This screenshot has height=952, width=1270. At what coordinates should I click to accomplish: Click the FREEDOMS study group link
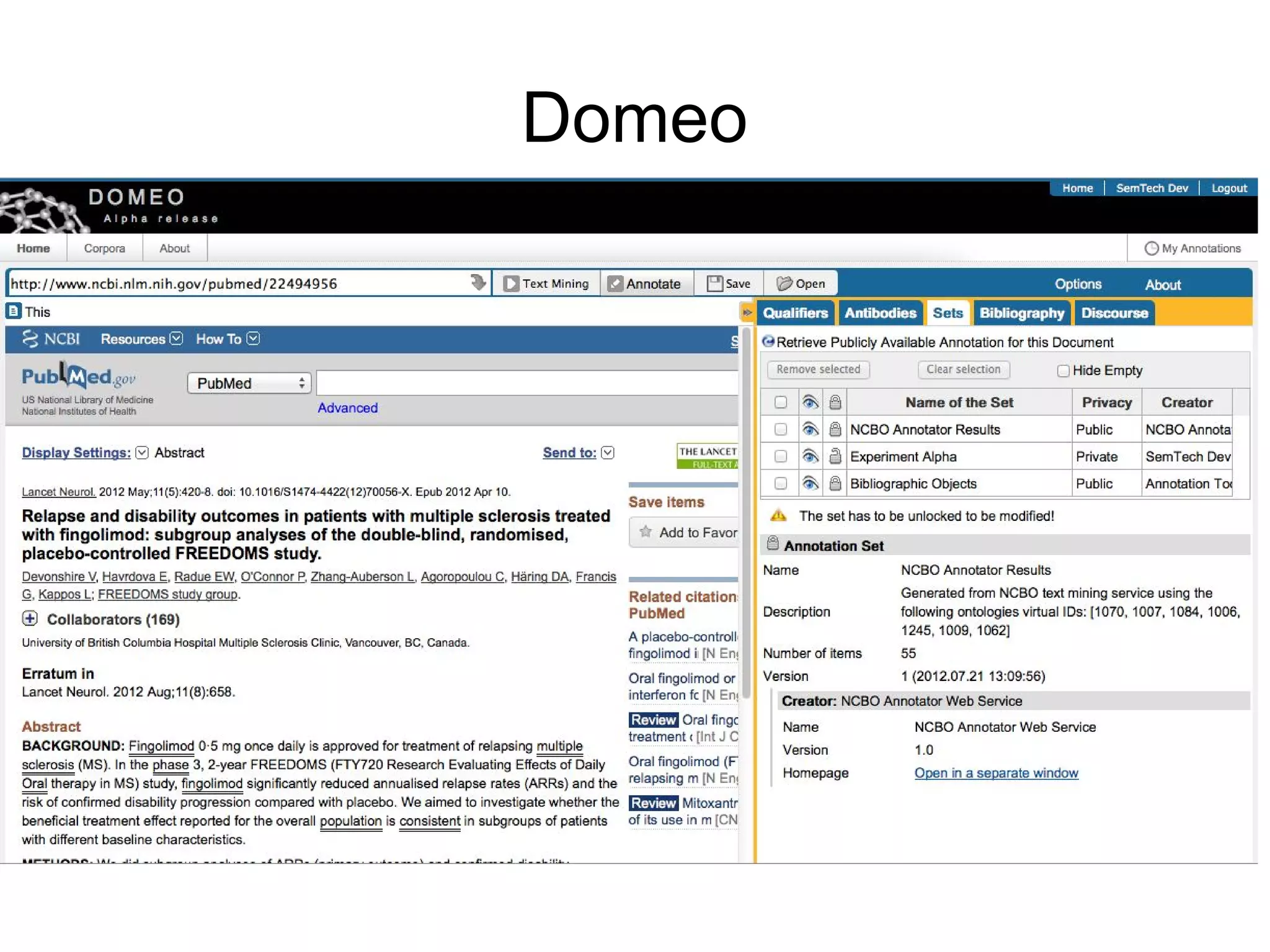coord(167,594)
